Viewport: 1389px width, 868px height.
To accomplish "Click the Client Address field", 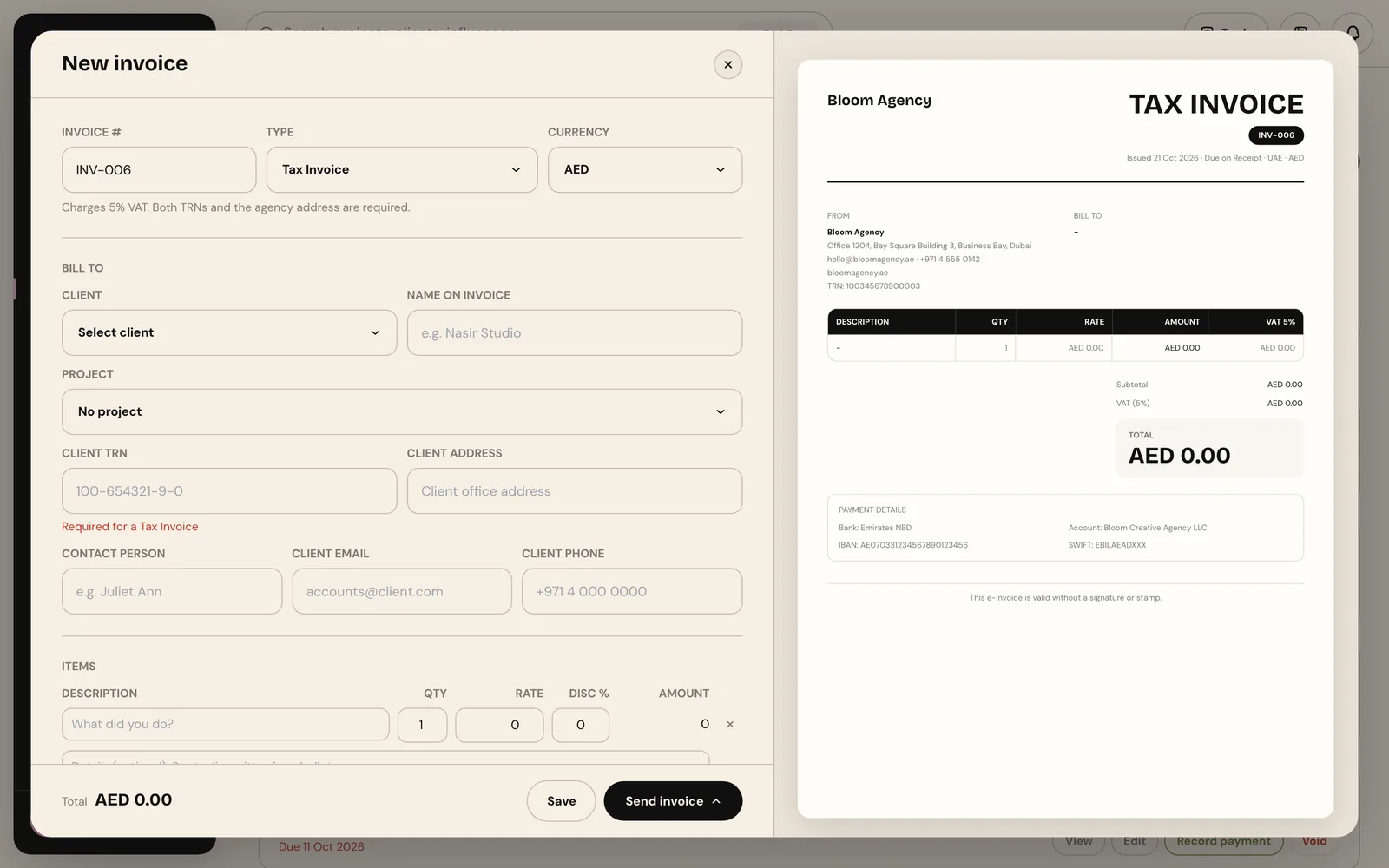I will 575,491.
